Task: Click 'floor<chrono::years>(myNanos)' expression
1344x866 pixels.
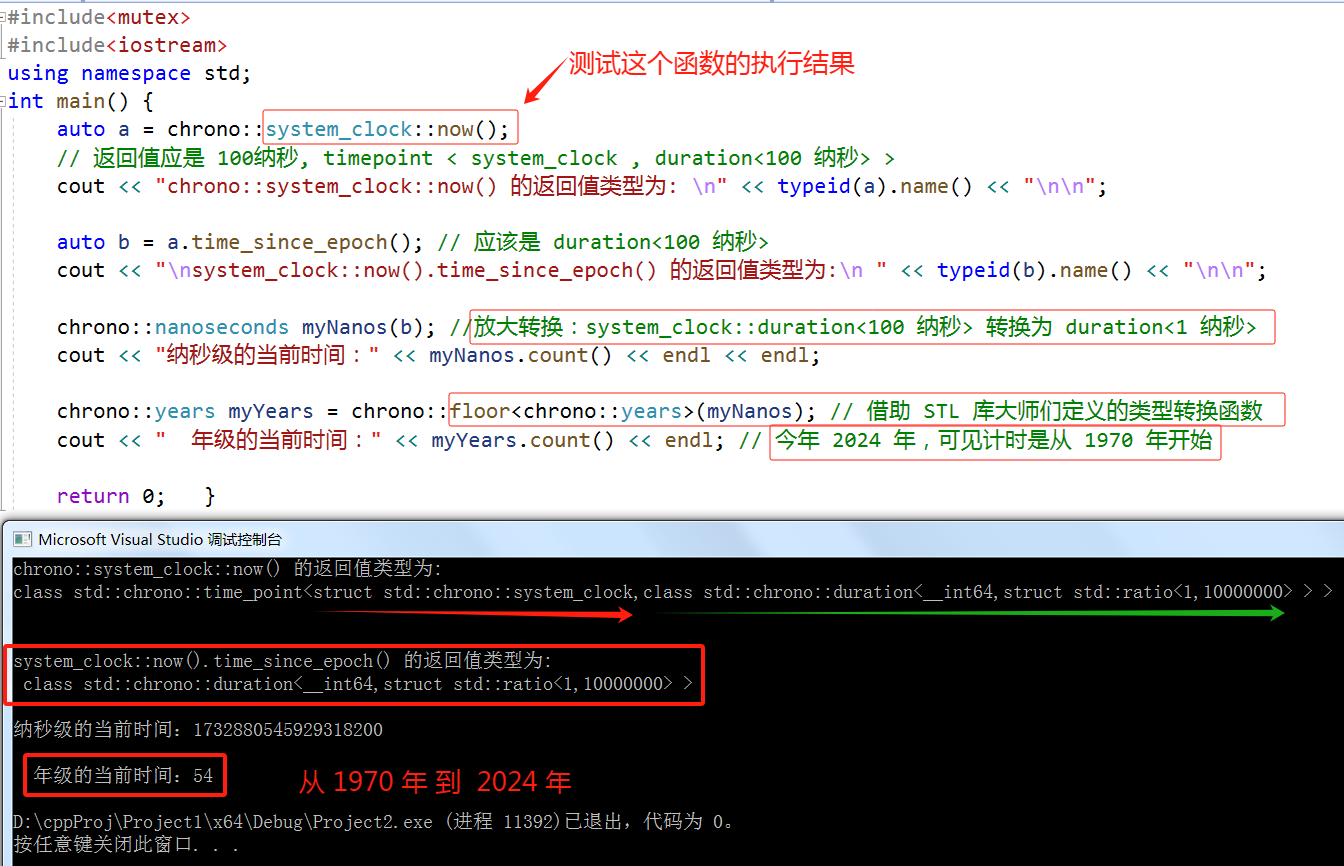Action: (627, 411)
